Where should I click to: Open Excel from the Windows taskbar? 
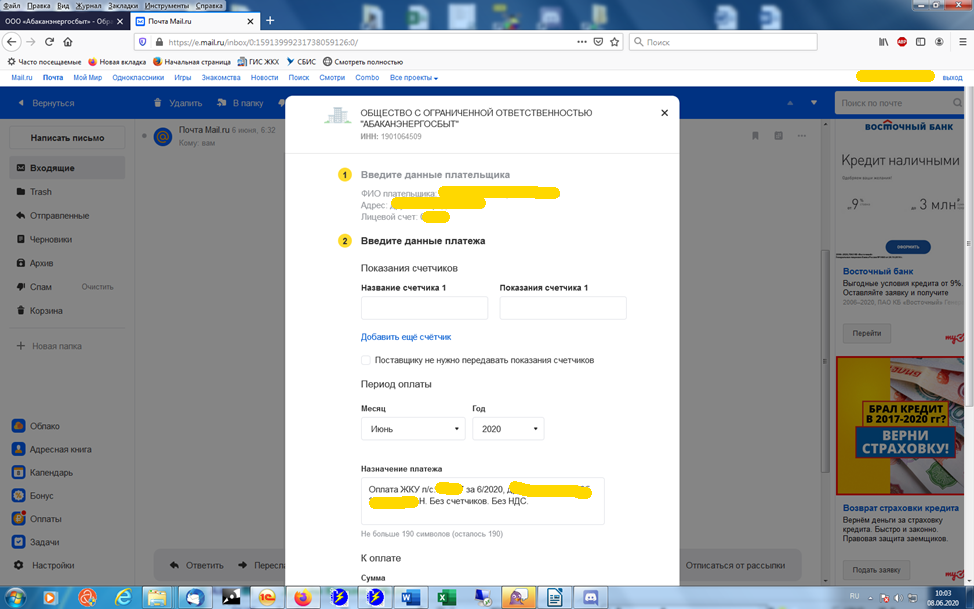pyautogui.click(x=445, y=598)
